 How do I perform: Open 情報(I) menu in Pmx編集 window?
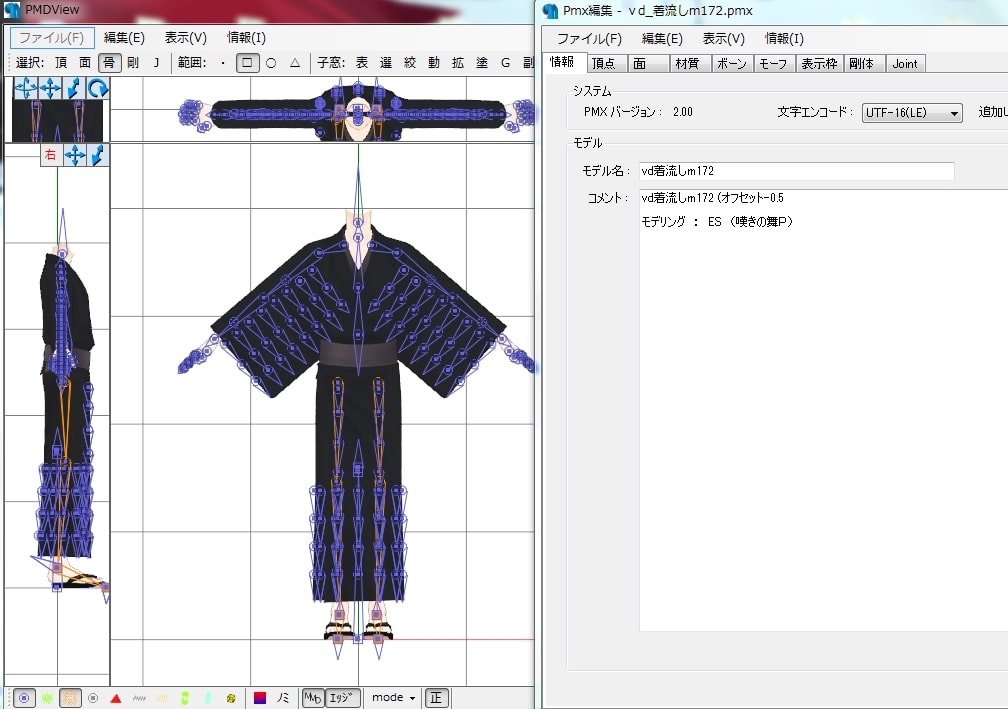(x=784, y=39)
